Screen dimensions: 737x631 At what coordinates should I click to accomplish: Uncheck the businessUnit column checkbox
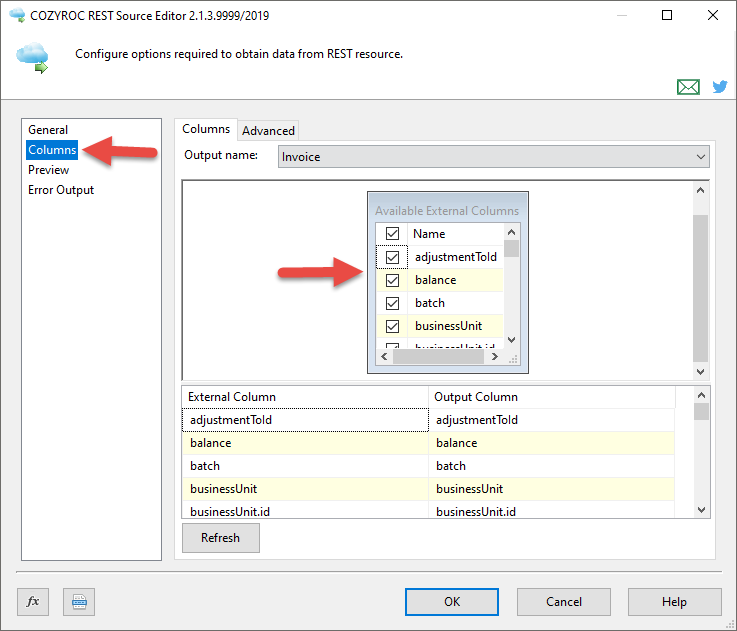point(392,326)
